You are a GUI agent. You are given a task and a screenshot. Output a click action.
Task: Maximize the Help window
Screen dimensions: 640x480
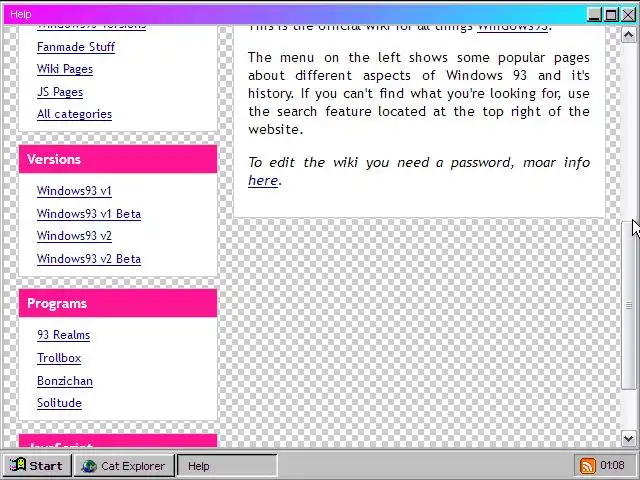611,15
